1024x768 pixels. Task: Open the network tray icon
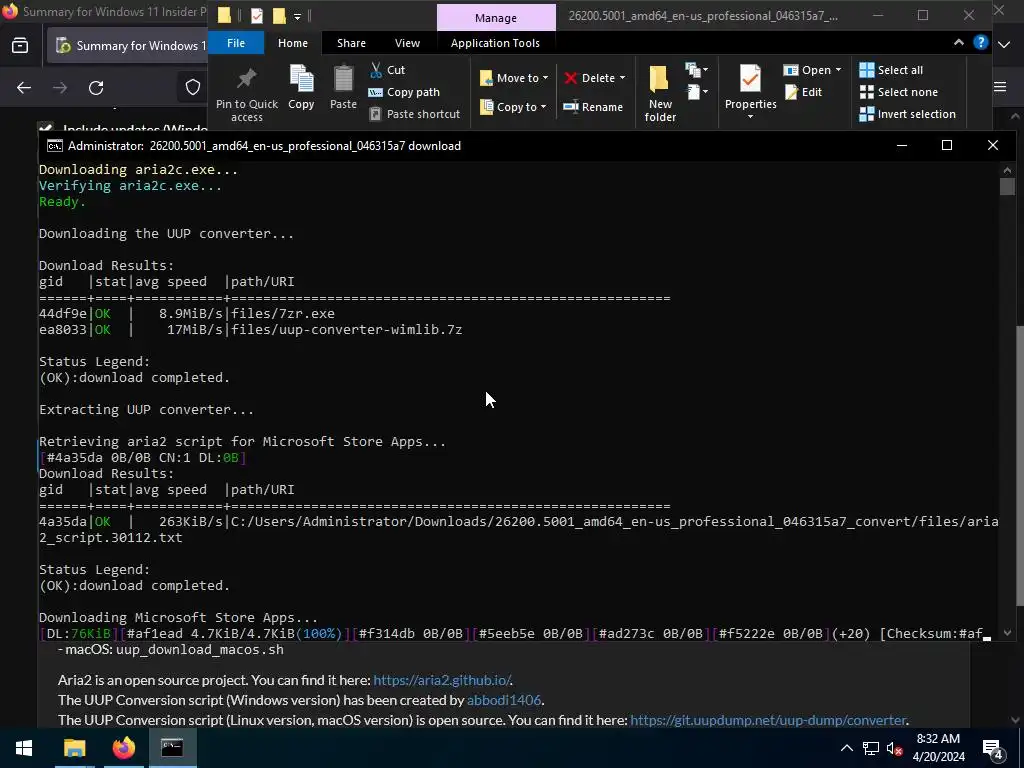(x=871, y=748)
